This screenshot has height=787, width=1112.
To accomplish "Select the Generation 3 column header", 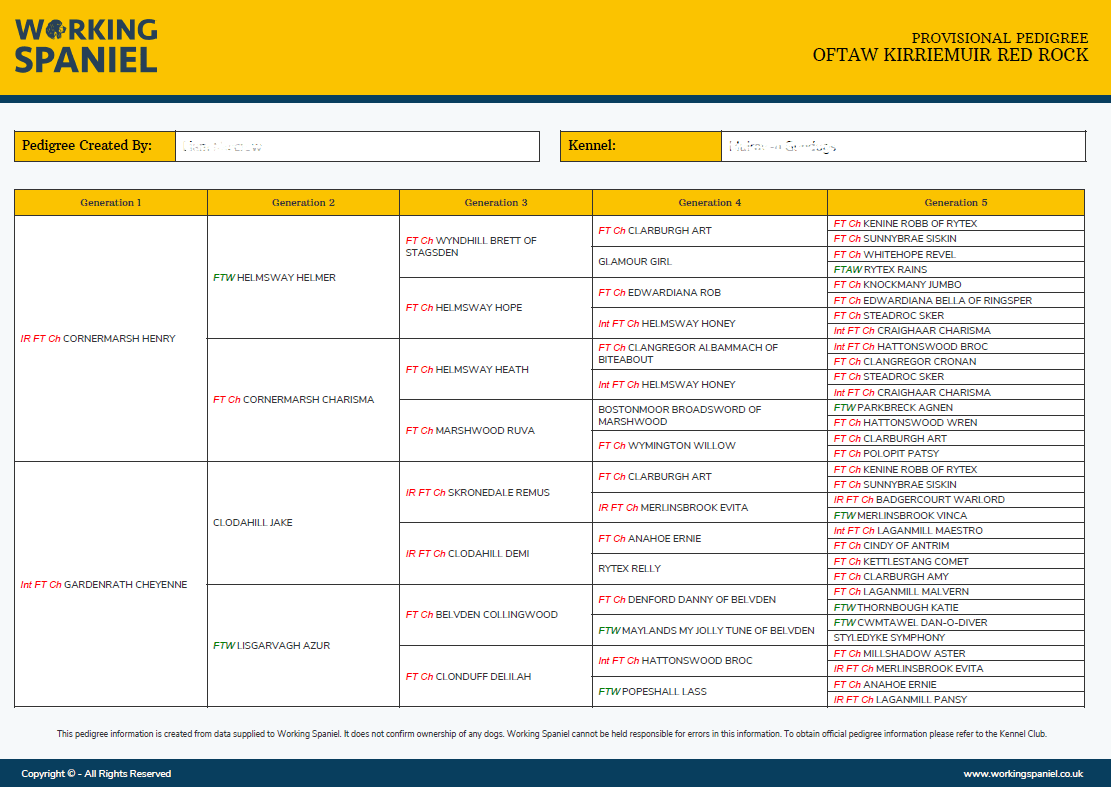I will [x=496, y=203].
